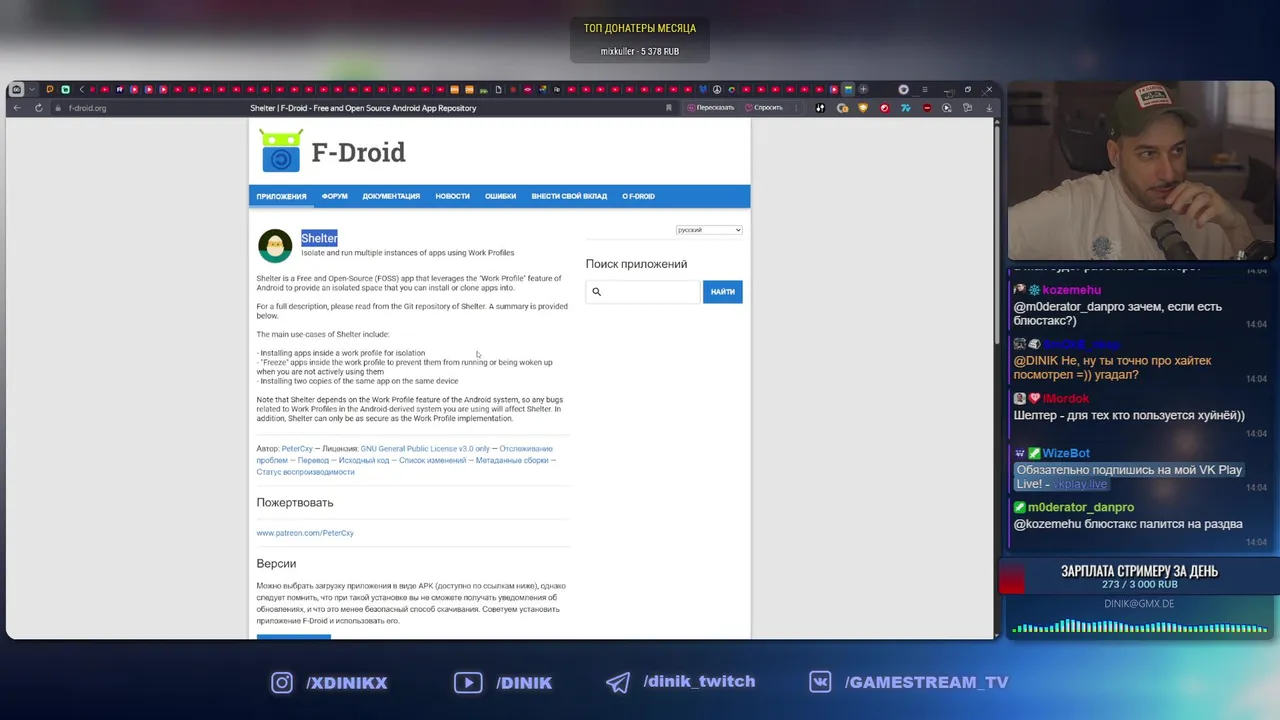1280x720 pixels.
Task: Open the Метаданные сборки link
Action: pyautogui.click(x=512, y=460)
